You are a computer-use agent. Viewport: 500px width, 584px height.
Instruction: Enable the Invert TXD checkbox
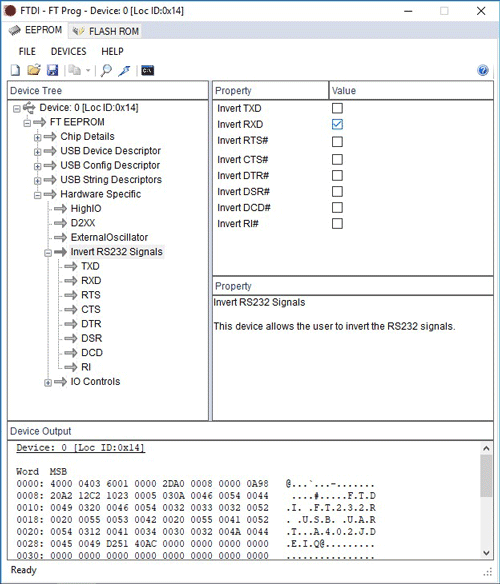[x=337, y=108]
